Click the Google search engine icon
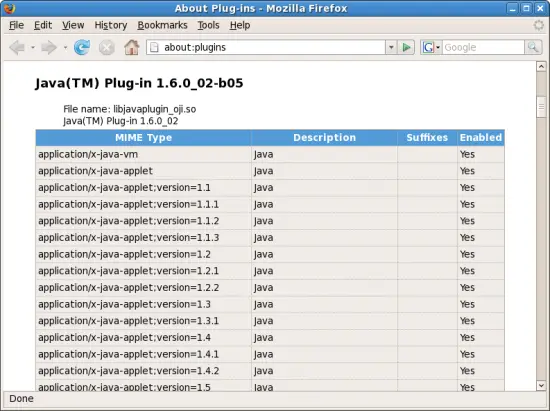 [x=428, y=47]
